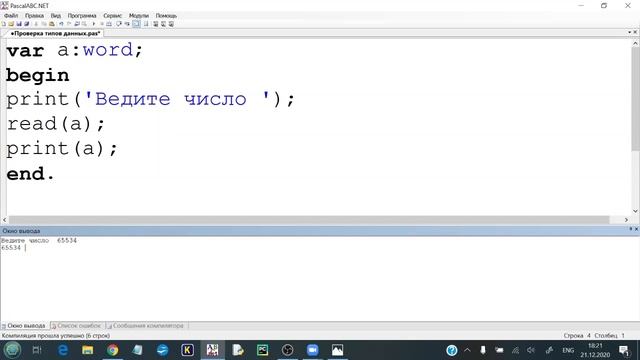The height and width of the screenshot is (360, 640).
Task: Click the editor vertical scrollbar thumb
Action: click(x=635, y=98)
